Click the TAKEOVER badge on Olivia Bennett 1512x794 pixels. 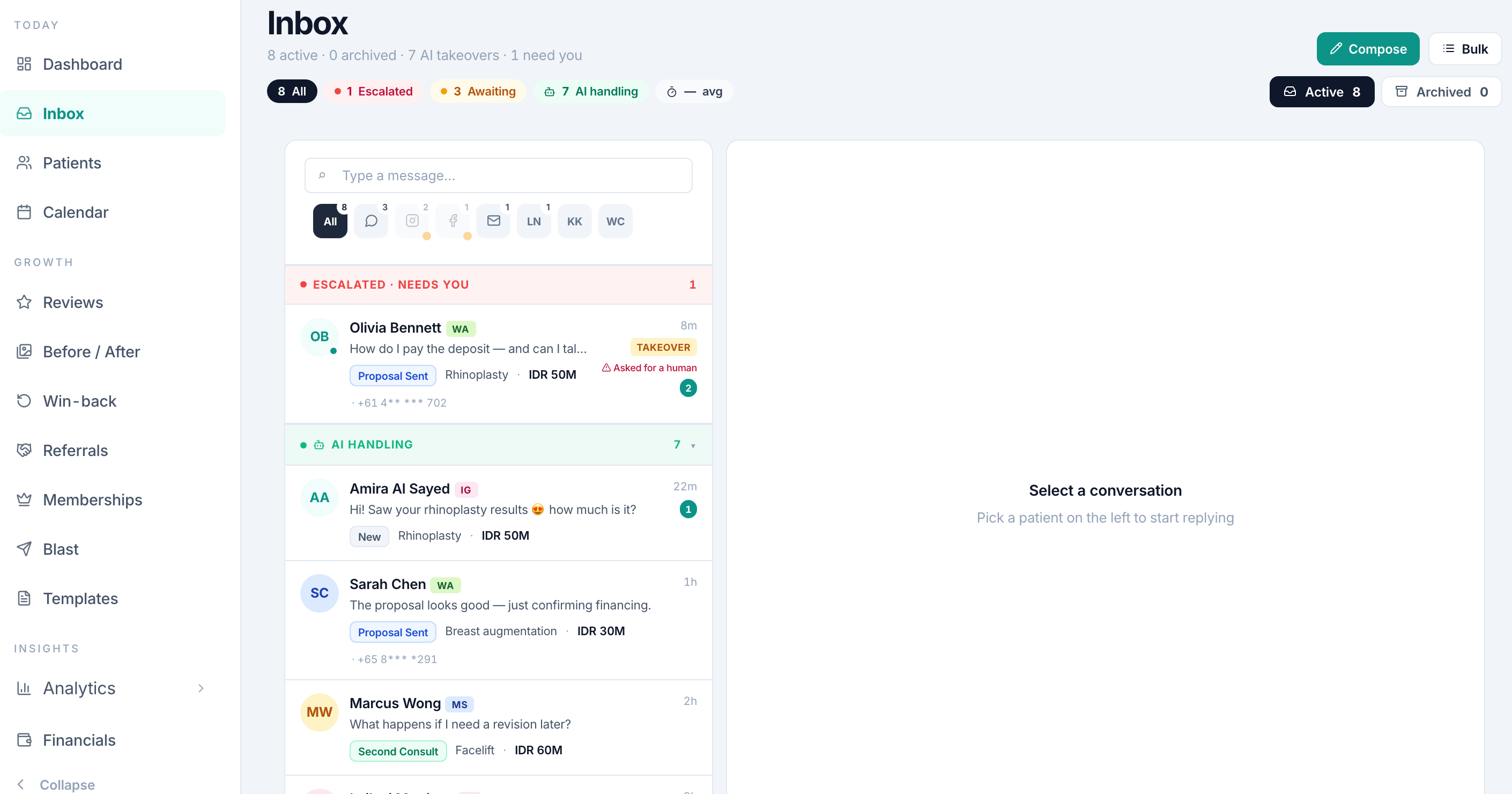coord(663,347)
